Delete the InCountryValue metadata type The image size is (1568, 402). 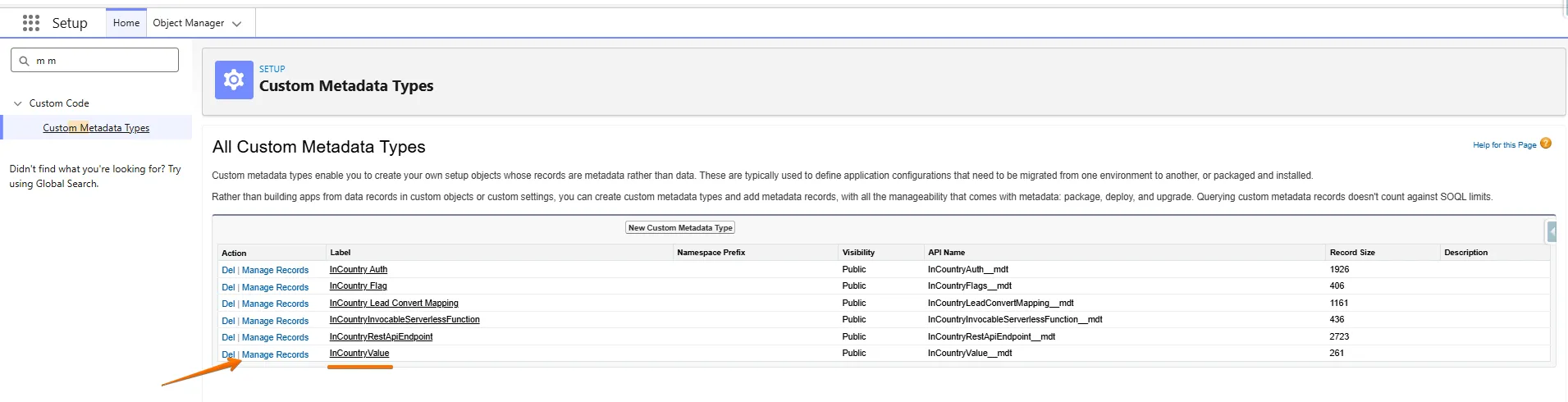pos(227,354)
